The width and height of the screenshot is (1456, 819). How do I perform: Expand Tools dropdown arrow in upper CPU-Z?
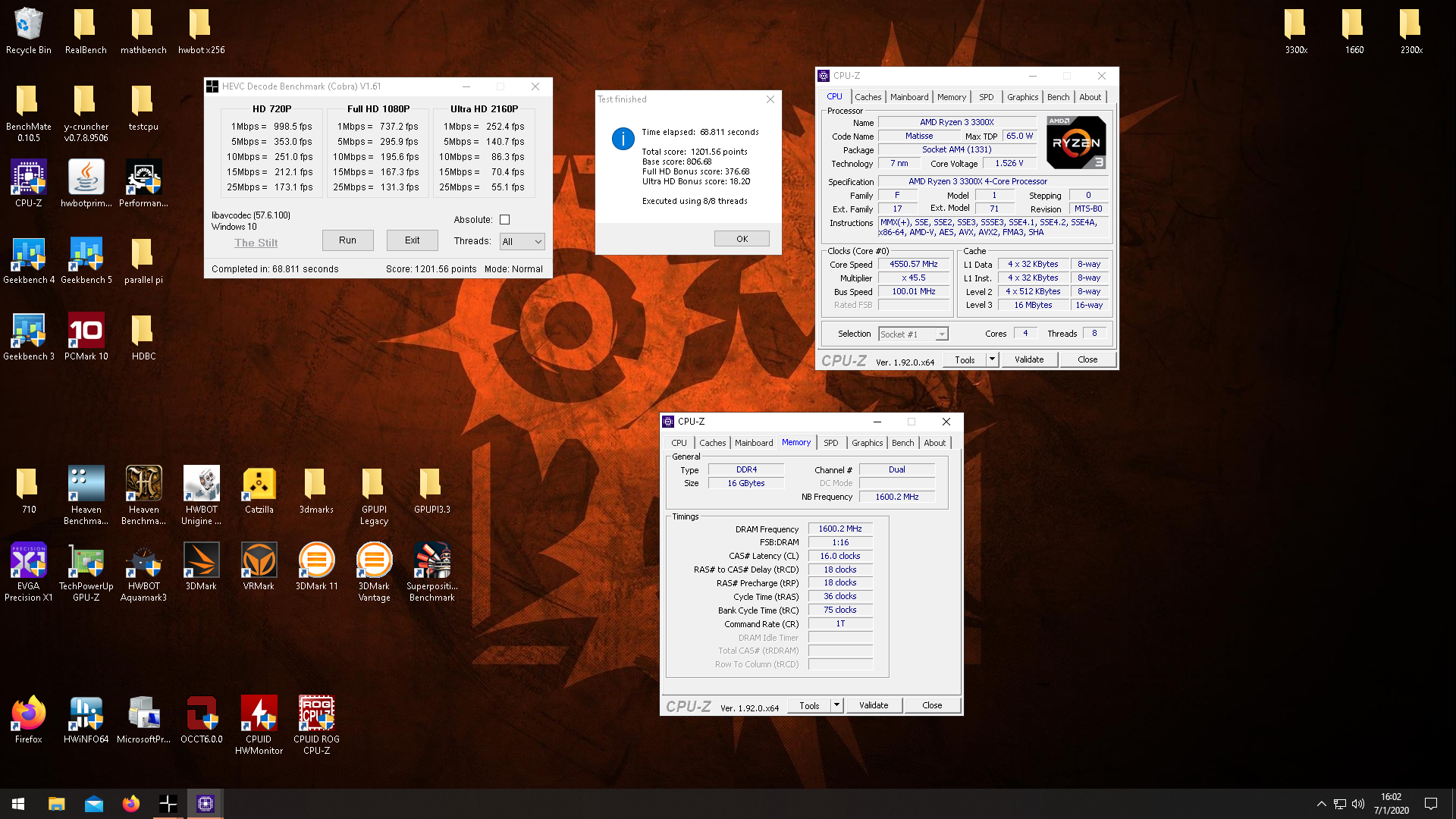[x=992, y=359]
